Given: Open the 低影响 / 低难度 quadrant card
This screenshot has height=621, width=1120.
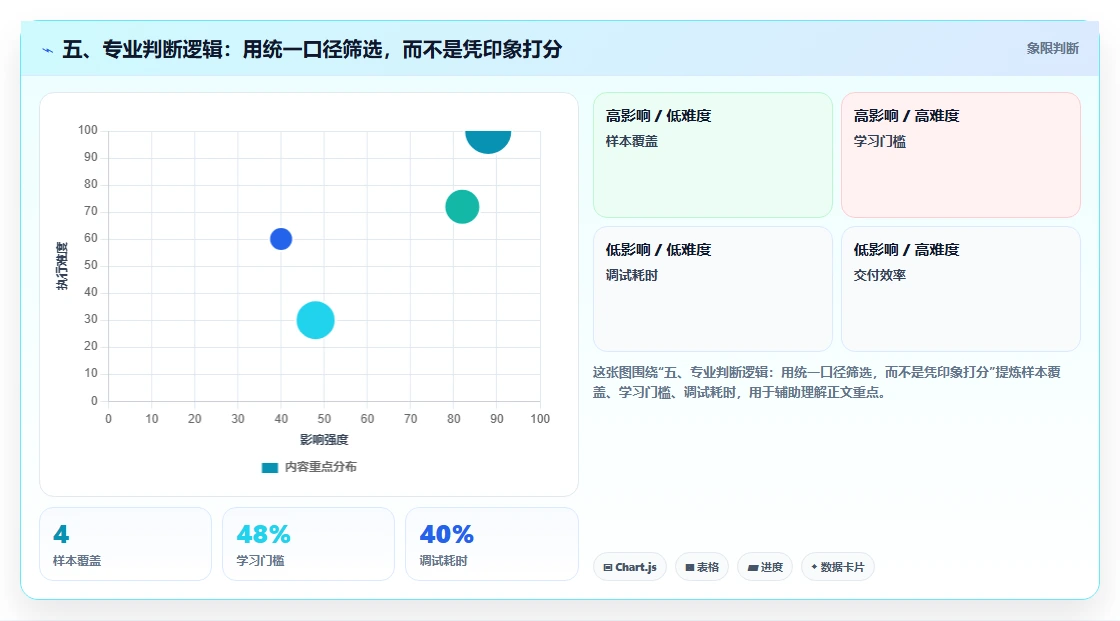Looking at the screenshot, I should (x=713, y=289).
